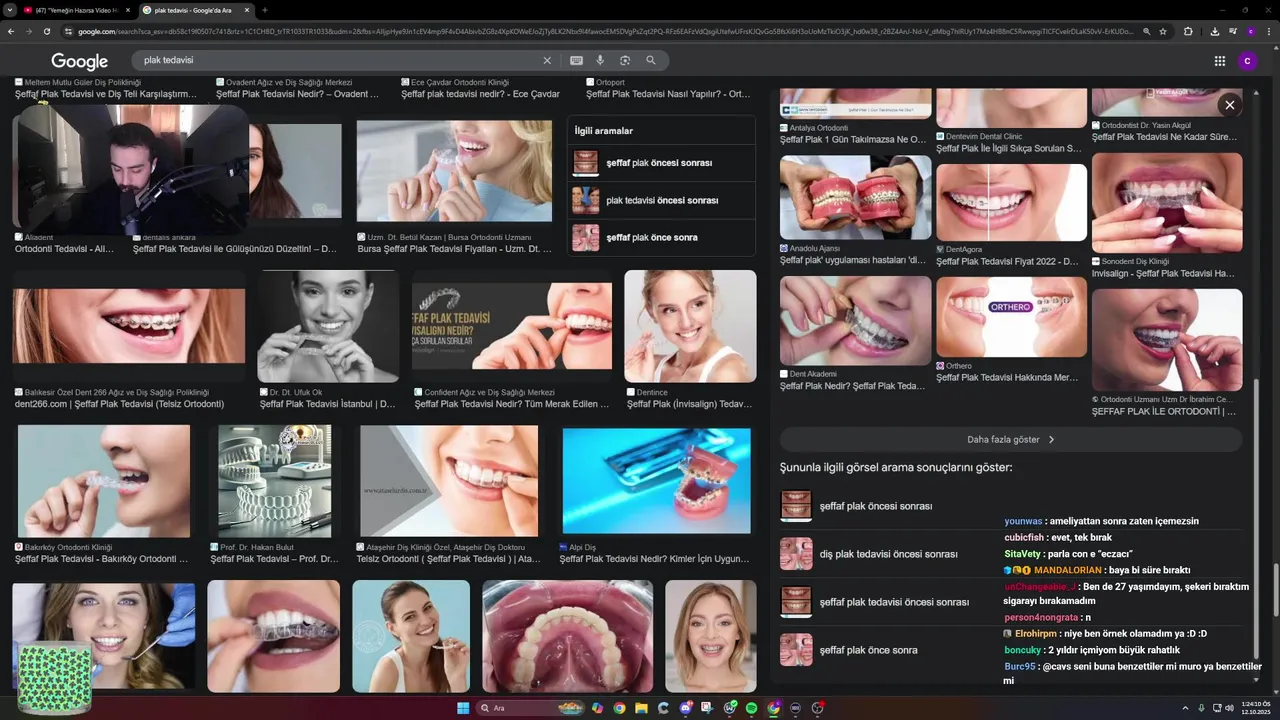Viewport: 1280px width, 720px height.
Task: Open Dent Akademi aligner image
Action: (855, 321)
